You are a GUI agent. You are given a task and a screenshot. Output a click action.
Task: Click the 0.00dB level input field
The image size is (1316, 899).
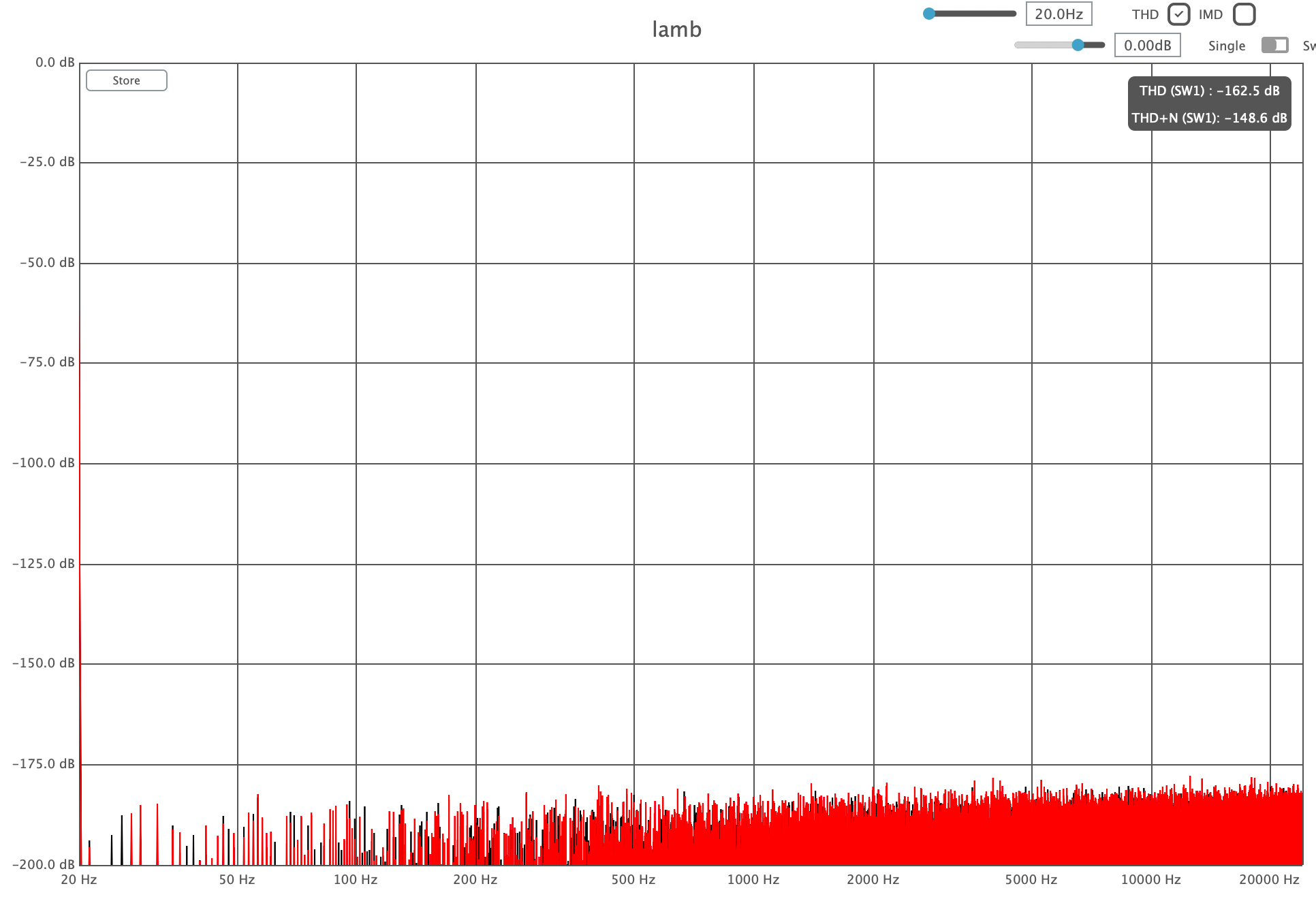pyautogui.click(x=1147, y=46)
